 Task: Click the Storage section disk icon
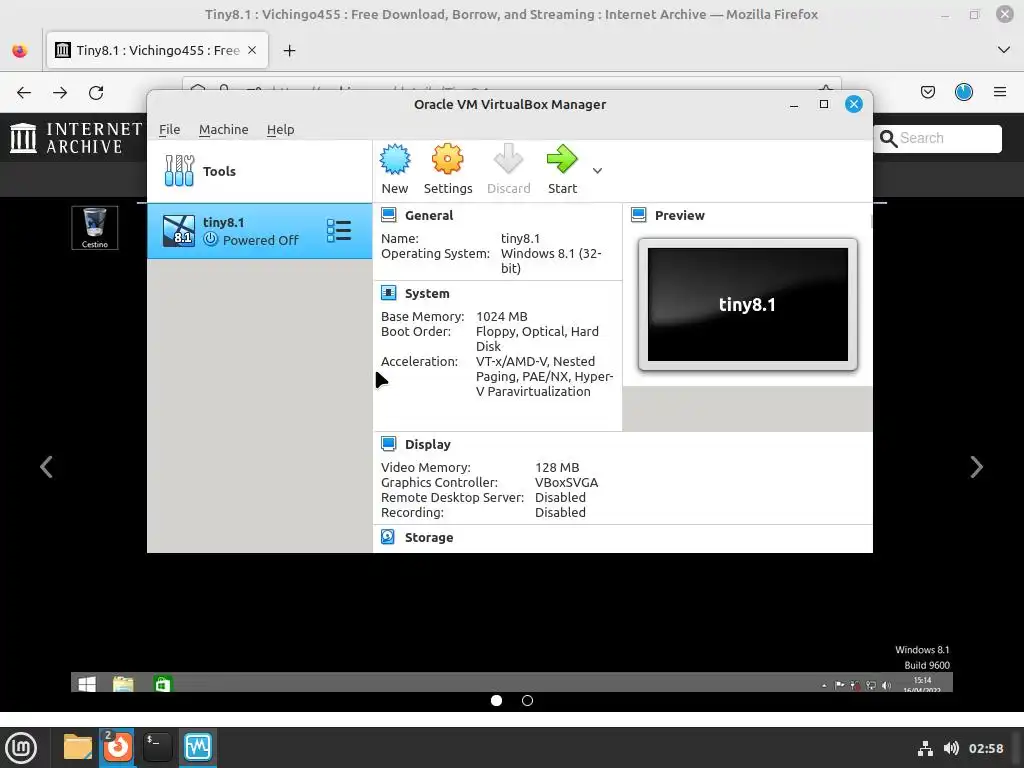click(x=388, y=537)
